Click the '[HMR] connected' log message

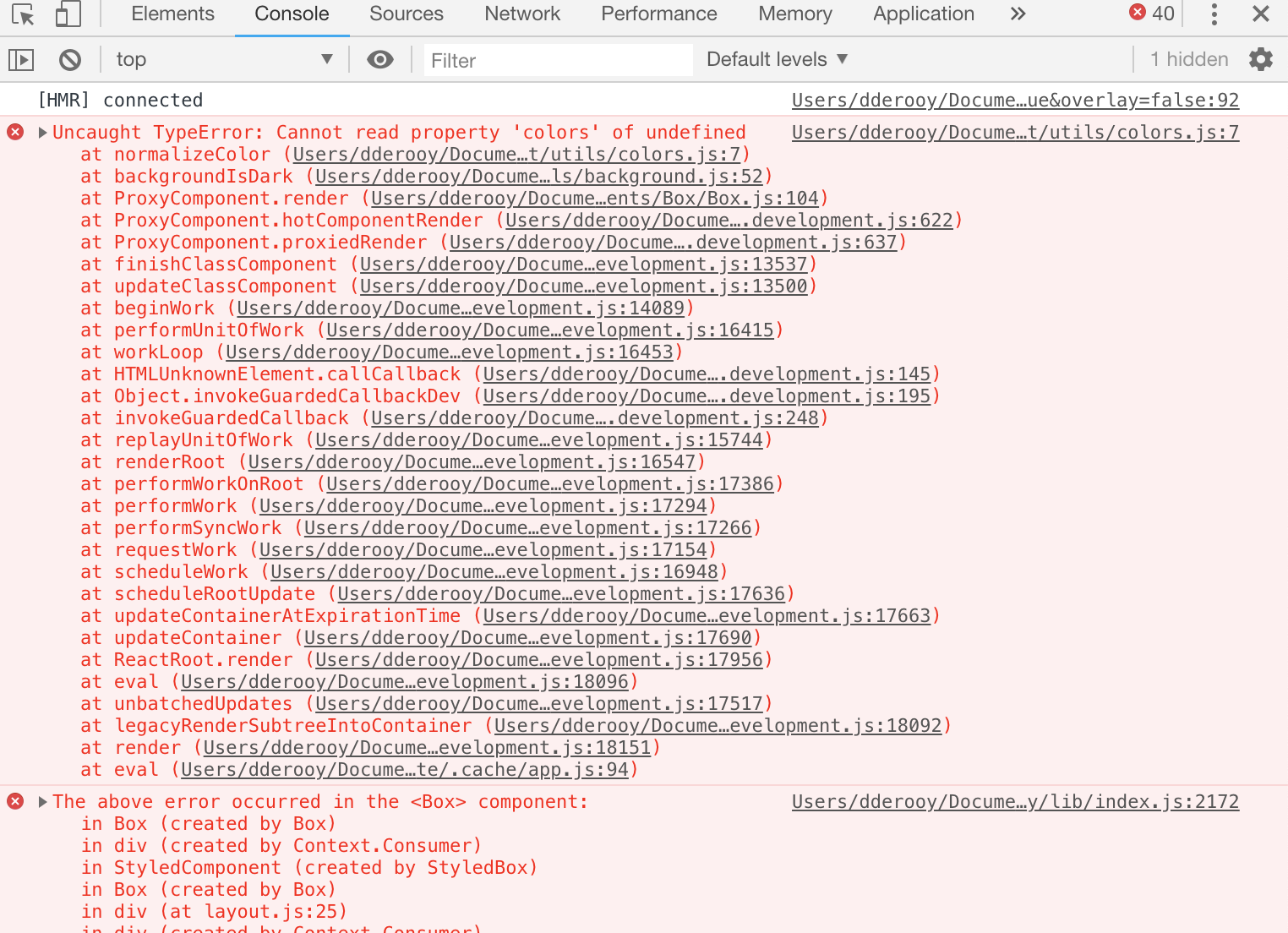(x=121, y=100)
